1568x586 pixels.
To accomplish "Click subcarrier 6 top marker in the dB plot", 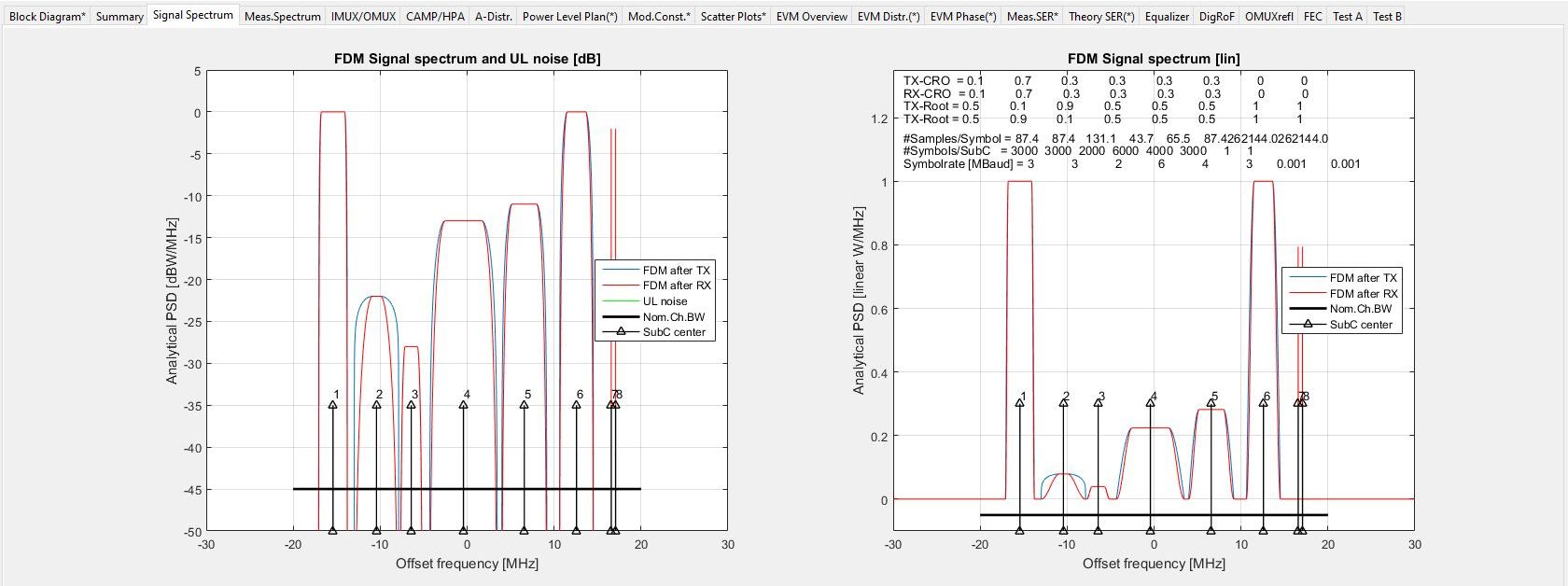I will 576,404.
